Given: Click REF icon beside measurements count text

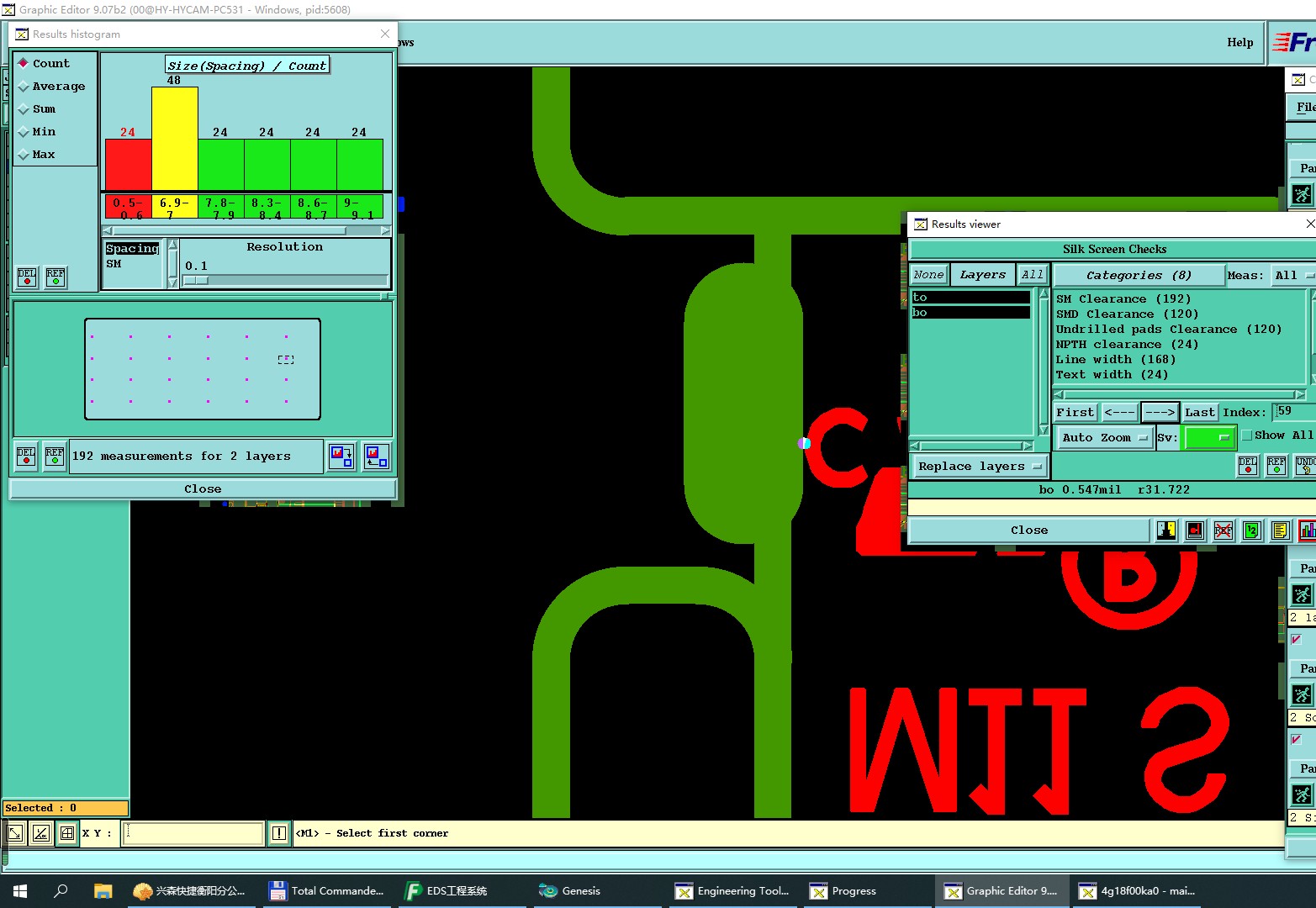Looking at the screenshot, I should click(55, 456).
